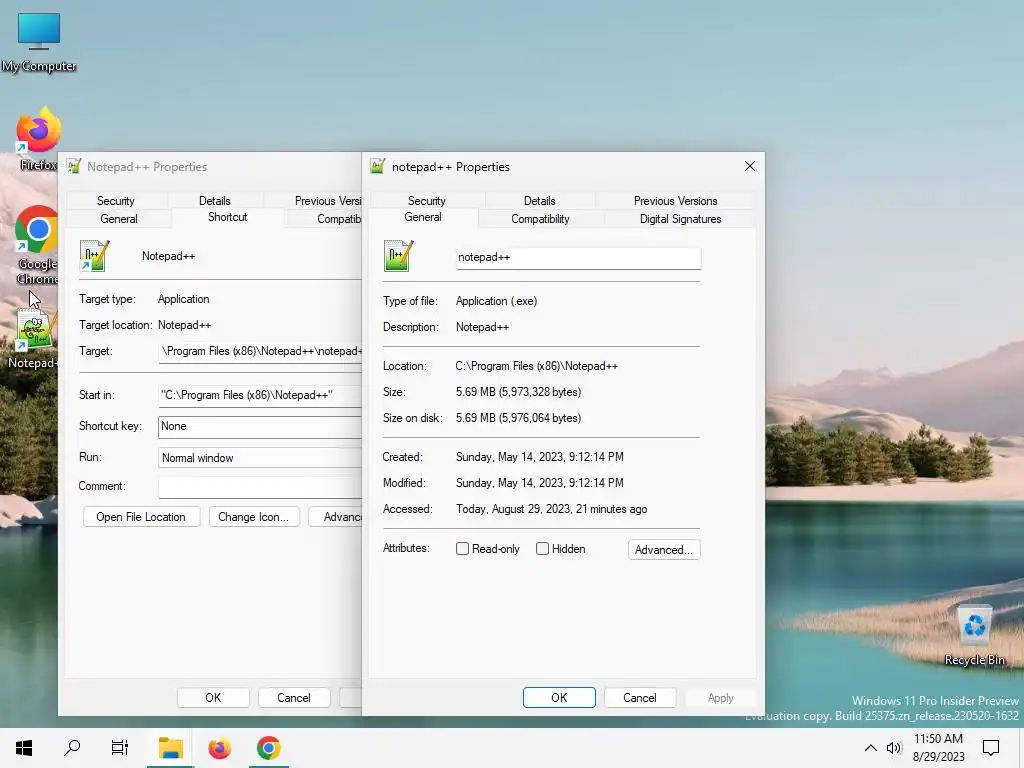Toggle the Hidden attribute checkbox
Viewport: 1024px width, 768px height.
pyautogui.click(x=542, y=549)
